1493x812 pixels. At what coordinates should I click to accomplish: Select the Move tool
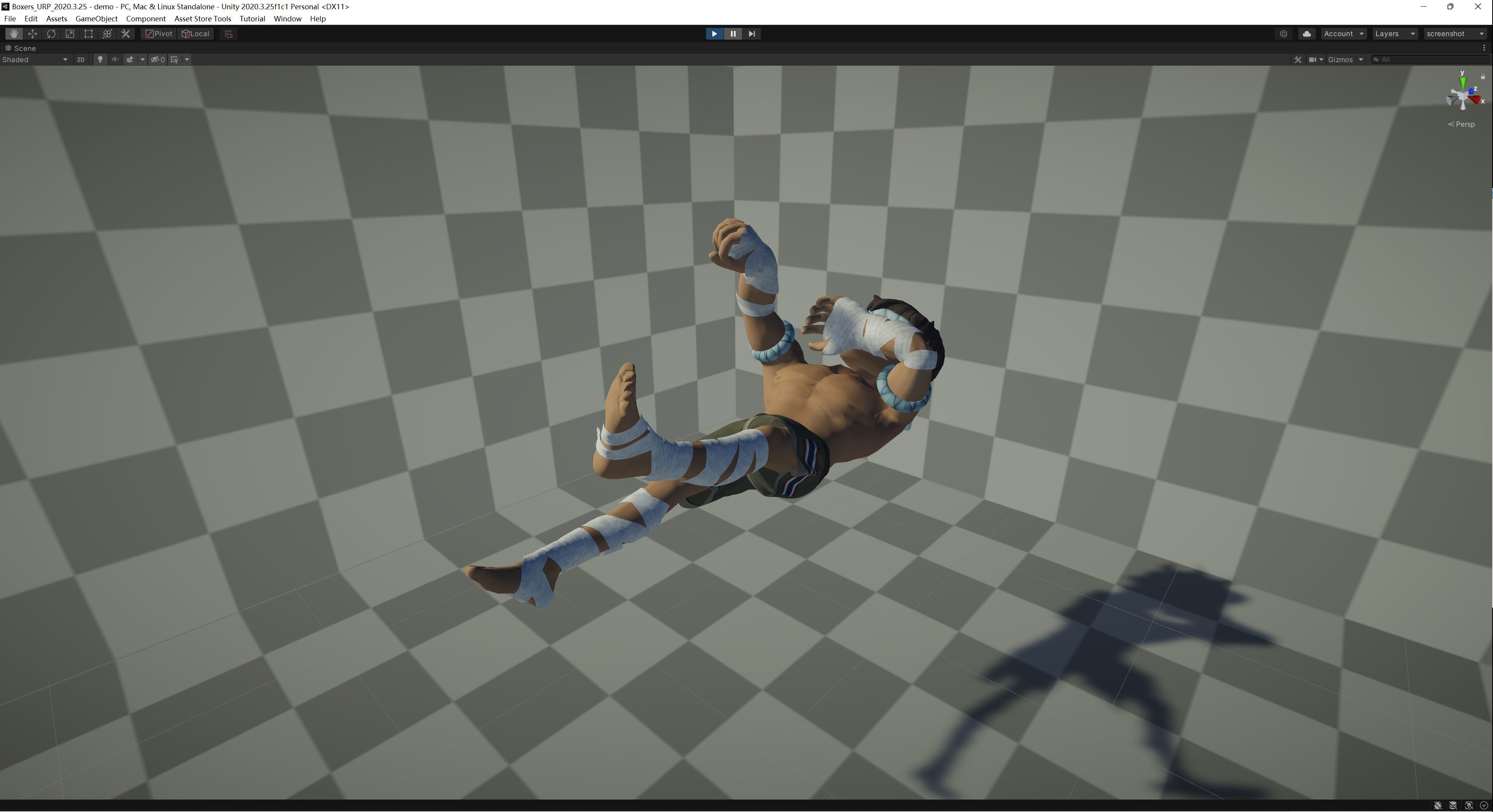33,34
